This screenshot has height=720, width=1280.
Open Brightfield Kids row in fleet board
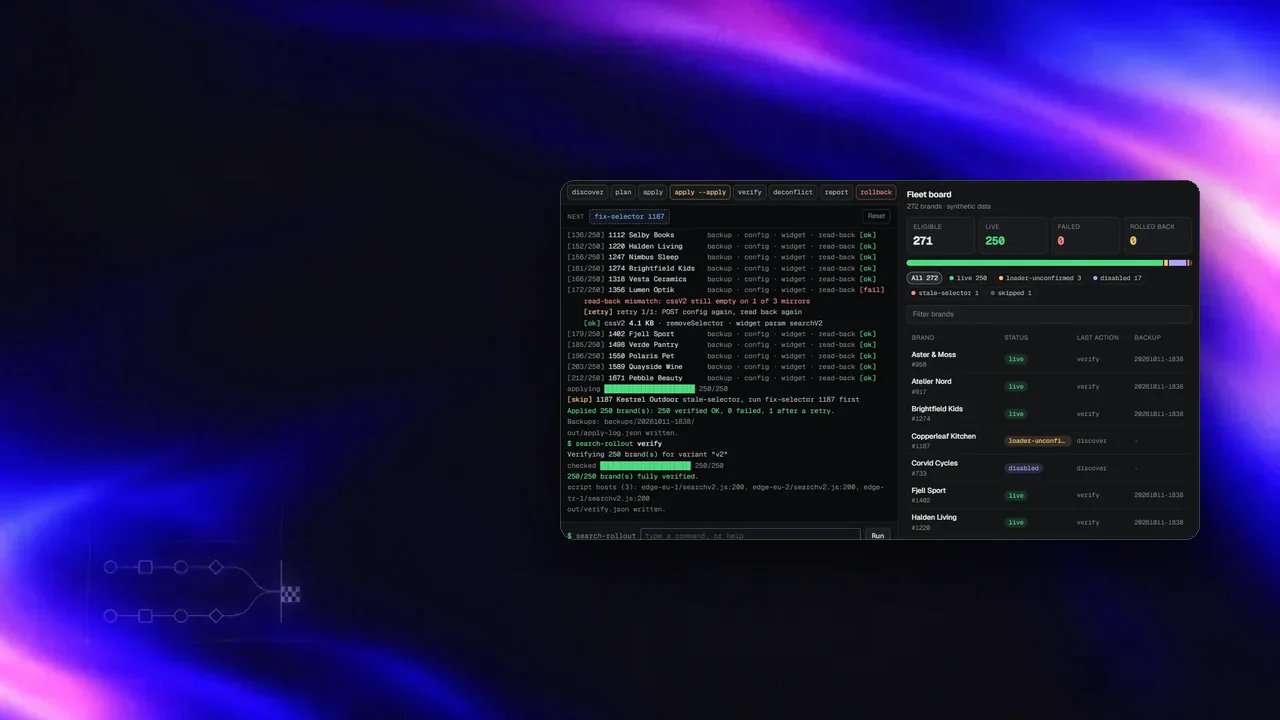coord(1049,413)
